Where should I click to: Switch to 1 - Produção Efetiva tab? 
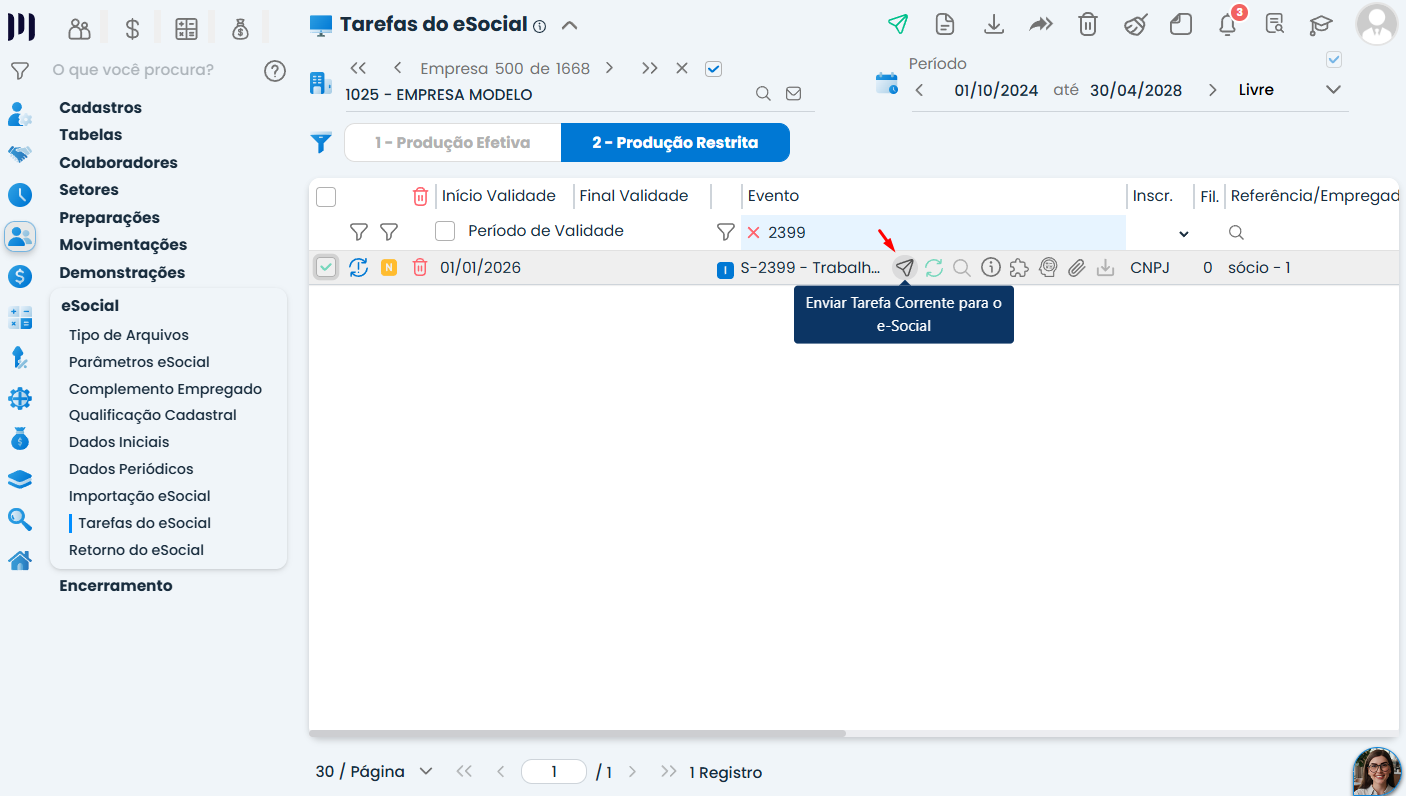[x=453, y=142]
